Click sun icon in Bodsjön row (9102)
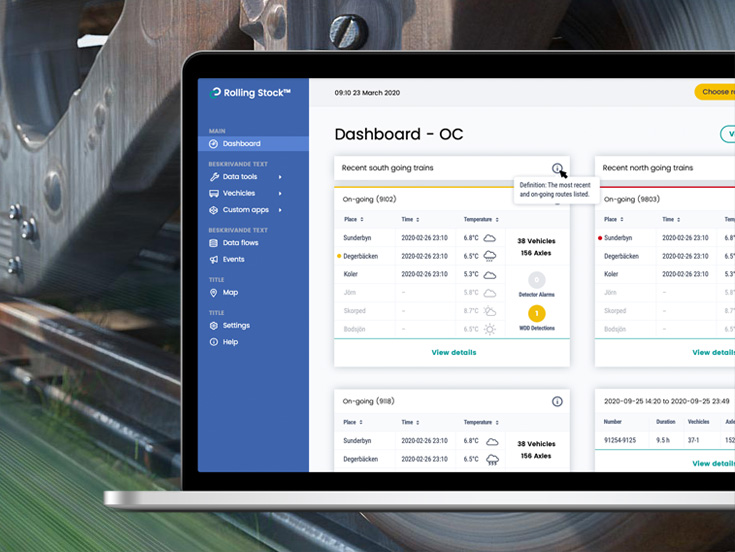The image size is (735, 552). [x=489, y=329]
